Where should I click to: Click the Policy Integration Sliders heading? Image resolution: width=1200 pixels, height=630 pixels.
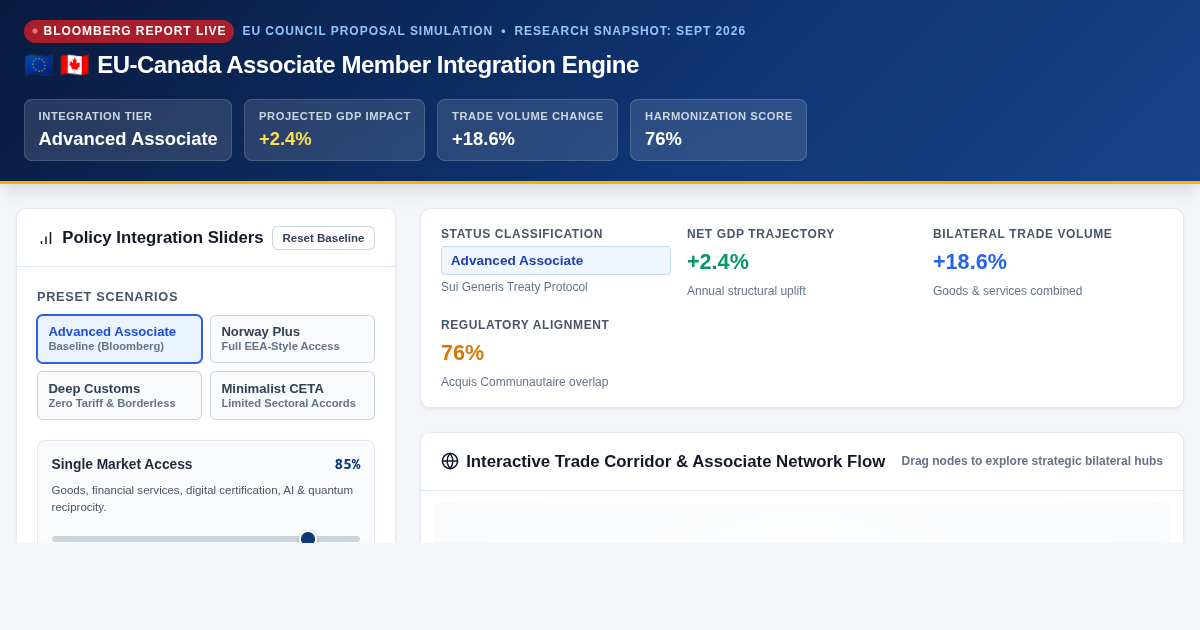pyautogui.click(x=163, y=238)
